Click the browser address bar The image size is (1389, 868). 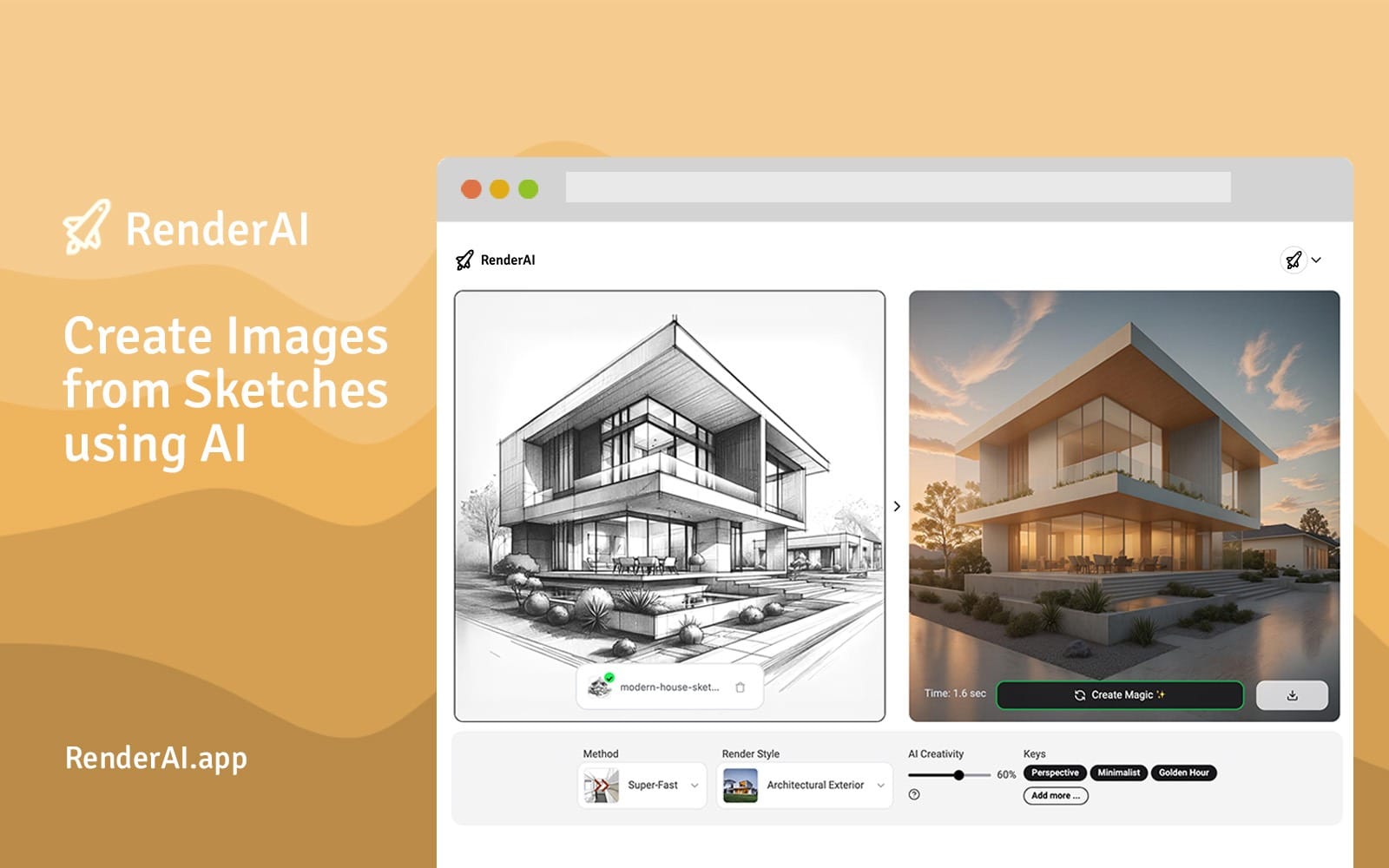click(898, 187)
